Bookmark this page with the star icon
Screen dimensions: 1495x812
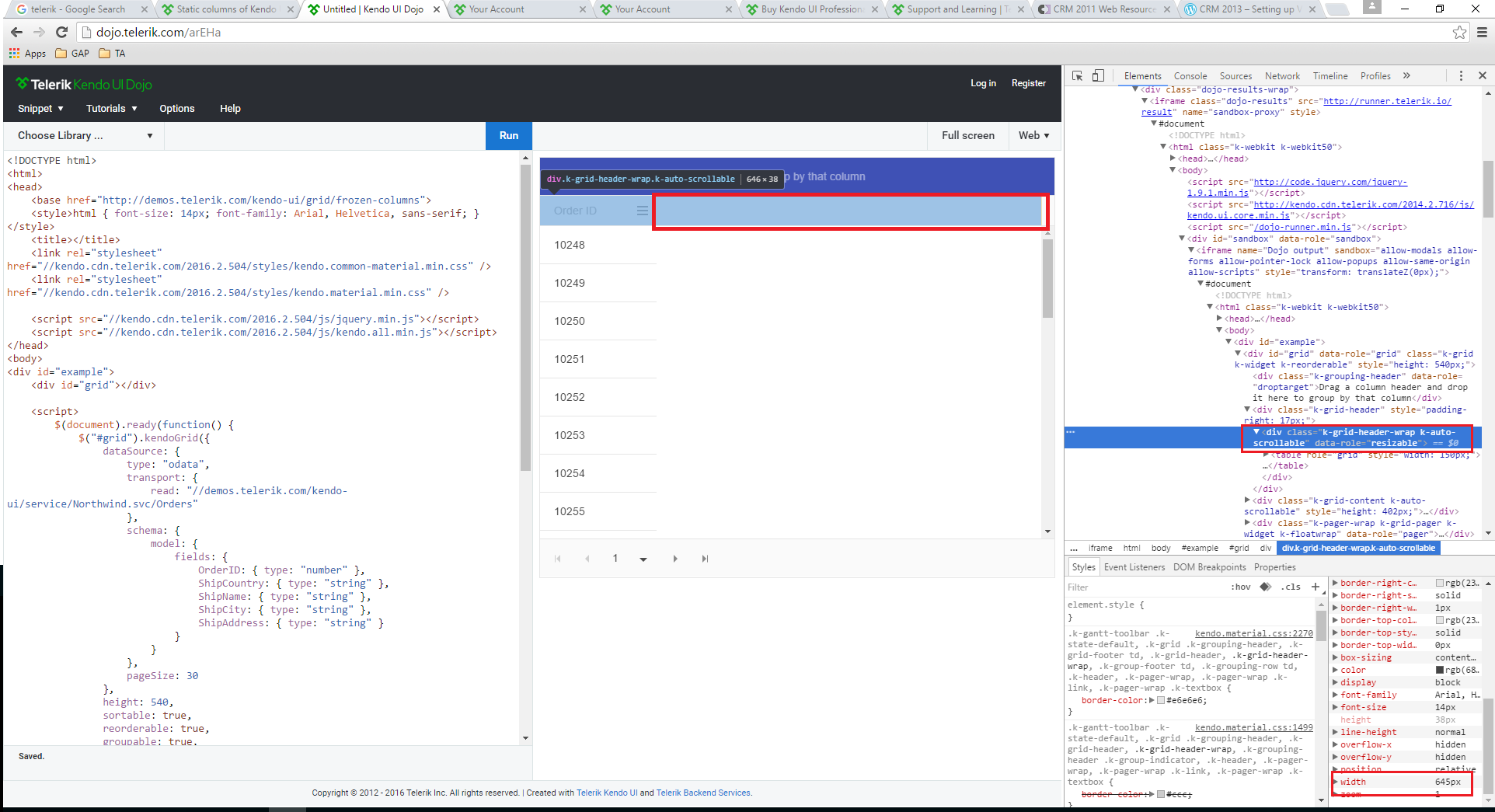pos(1459,33)
